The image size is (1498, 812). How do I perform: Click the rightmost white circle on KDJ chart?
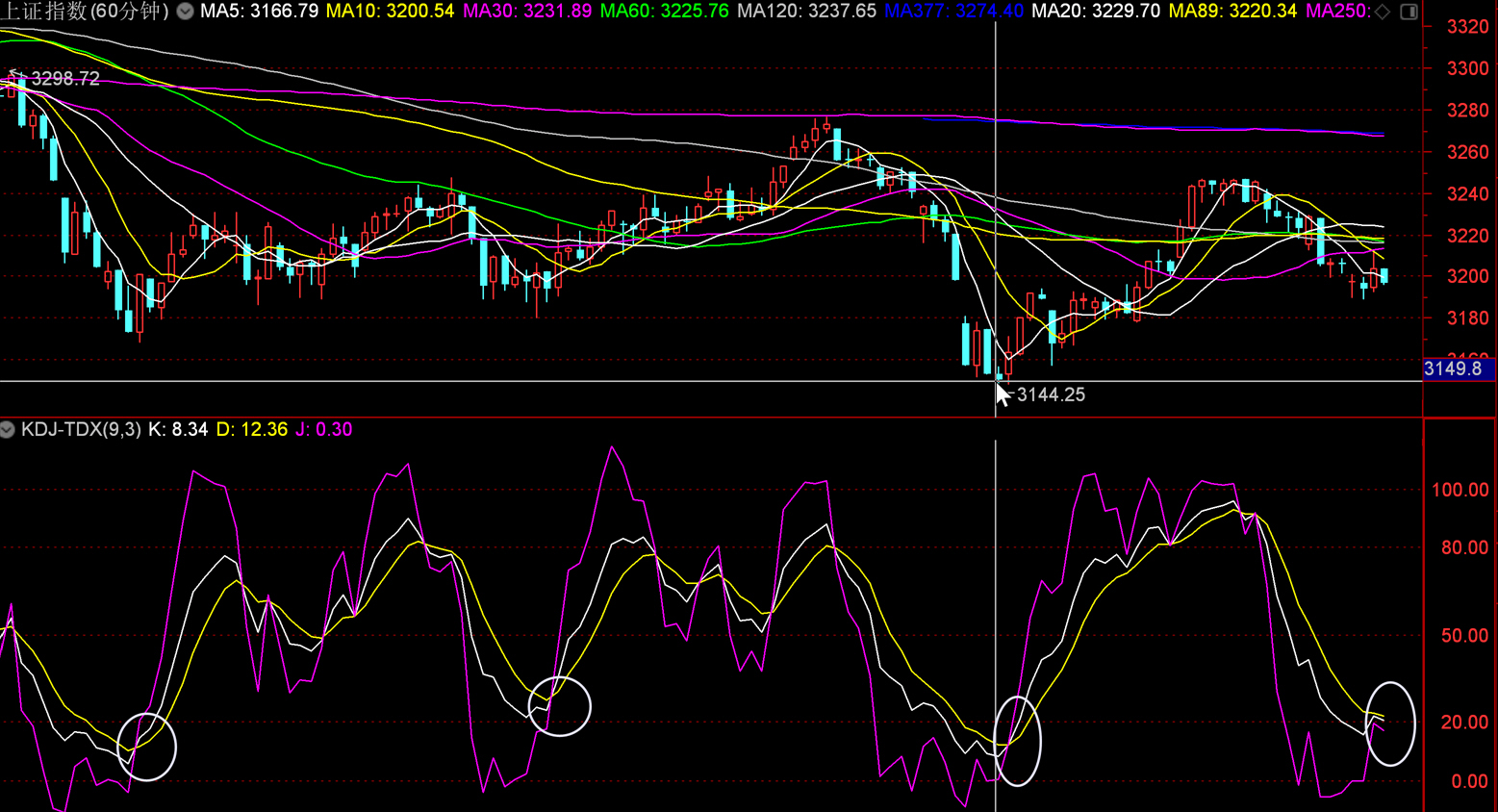[1390, 723]
